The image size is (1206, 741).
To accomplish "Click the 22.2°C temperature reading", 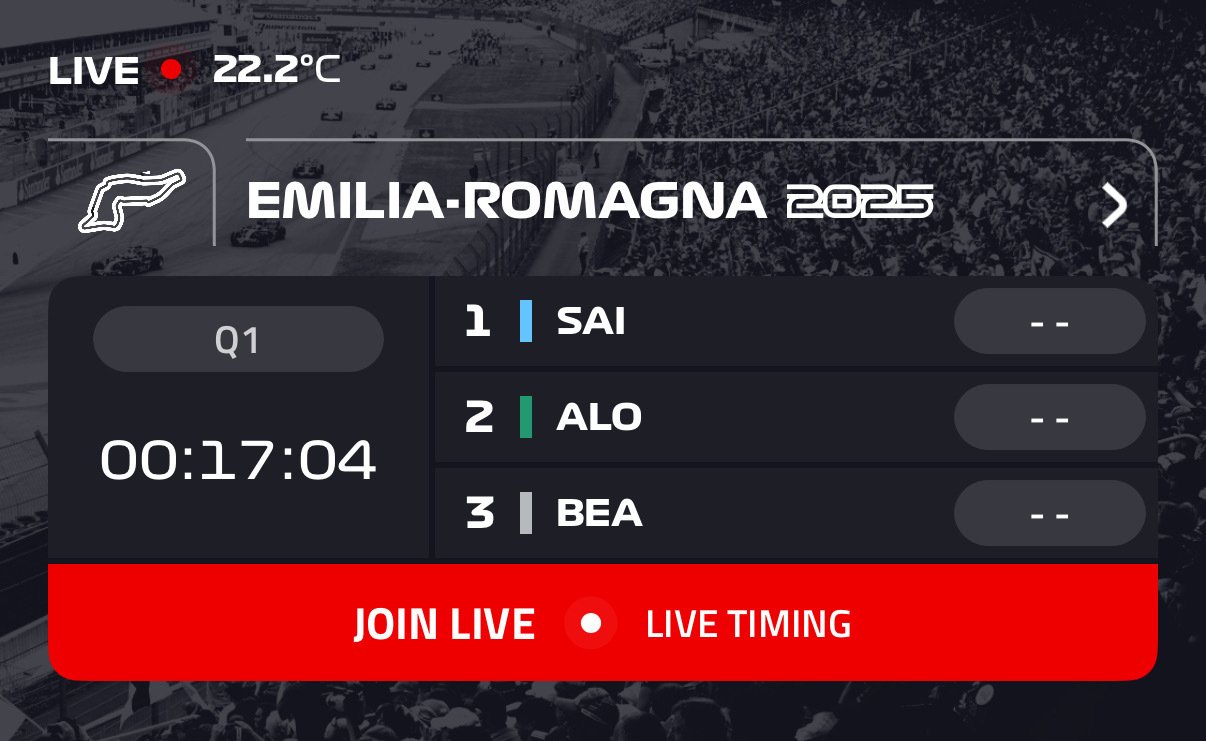I will 277,70.
